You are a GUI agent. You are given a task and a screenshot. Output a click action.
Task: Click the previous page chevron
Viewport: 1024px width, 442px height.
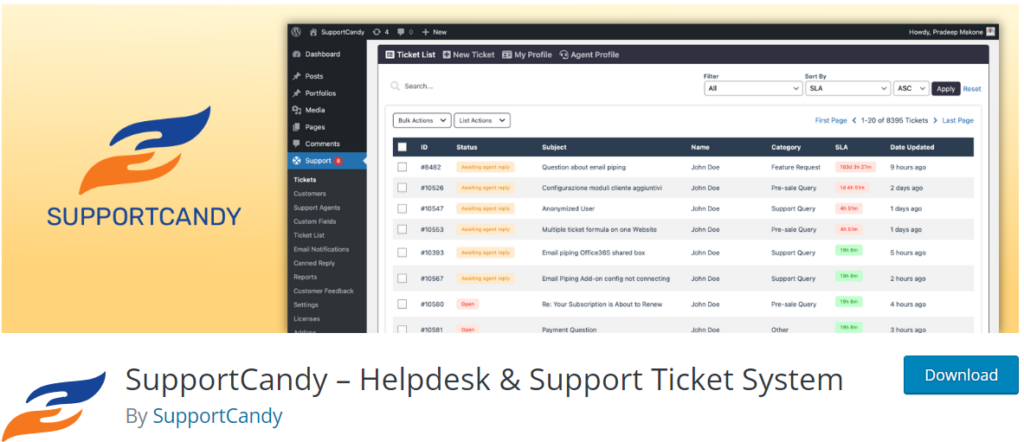pos(853,121)
